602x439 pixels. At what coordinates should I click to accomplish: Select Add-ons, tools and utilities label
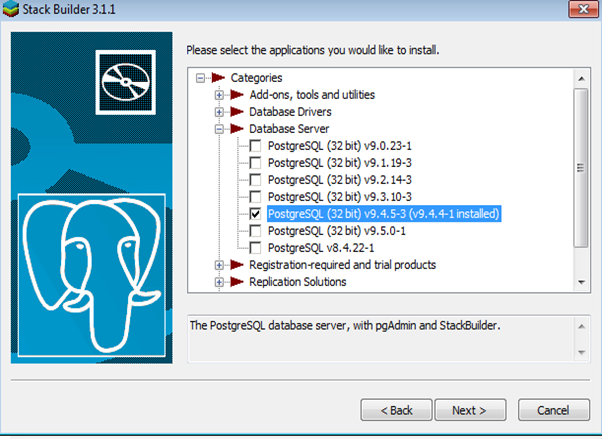(312, 95)
